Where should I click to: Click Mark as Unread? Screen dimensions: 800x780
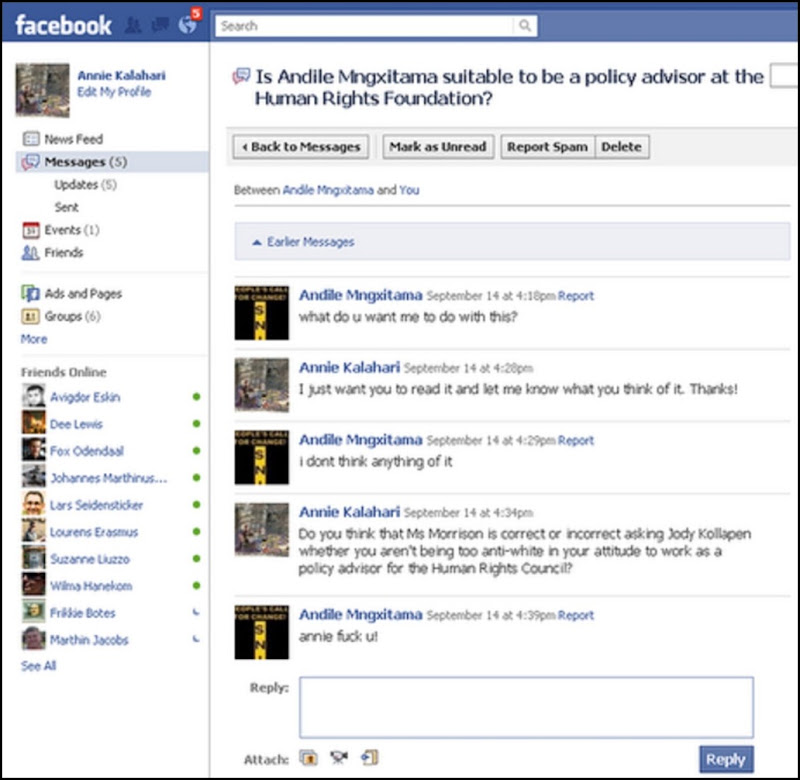tap(438, 147)
